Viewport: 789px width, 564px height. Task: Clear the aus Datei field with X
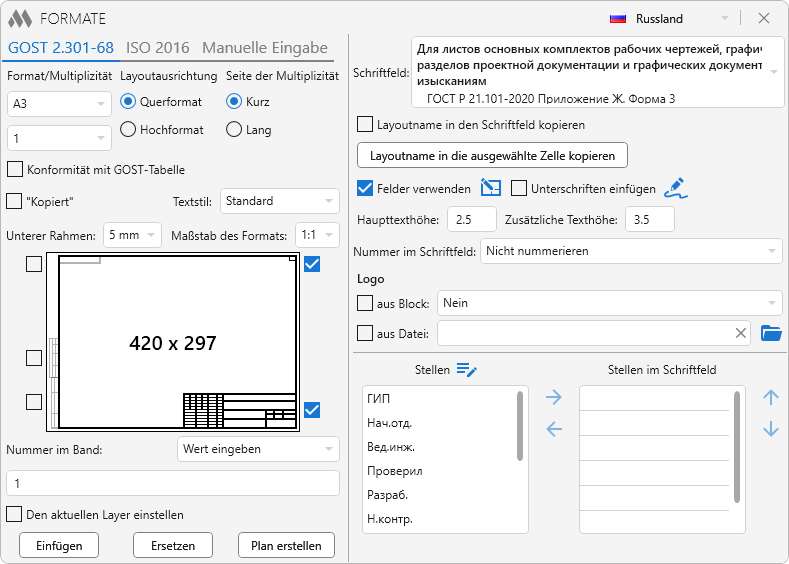coord(741,333)
